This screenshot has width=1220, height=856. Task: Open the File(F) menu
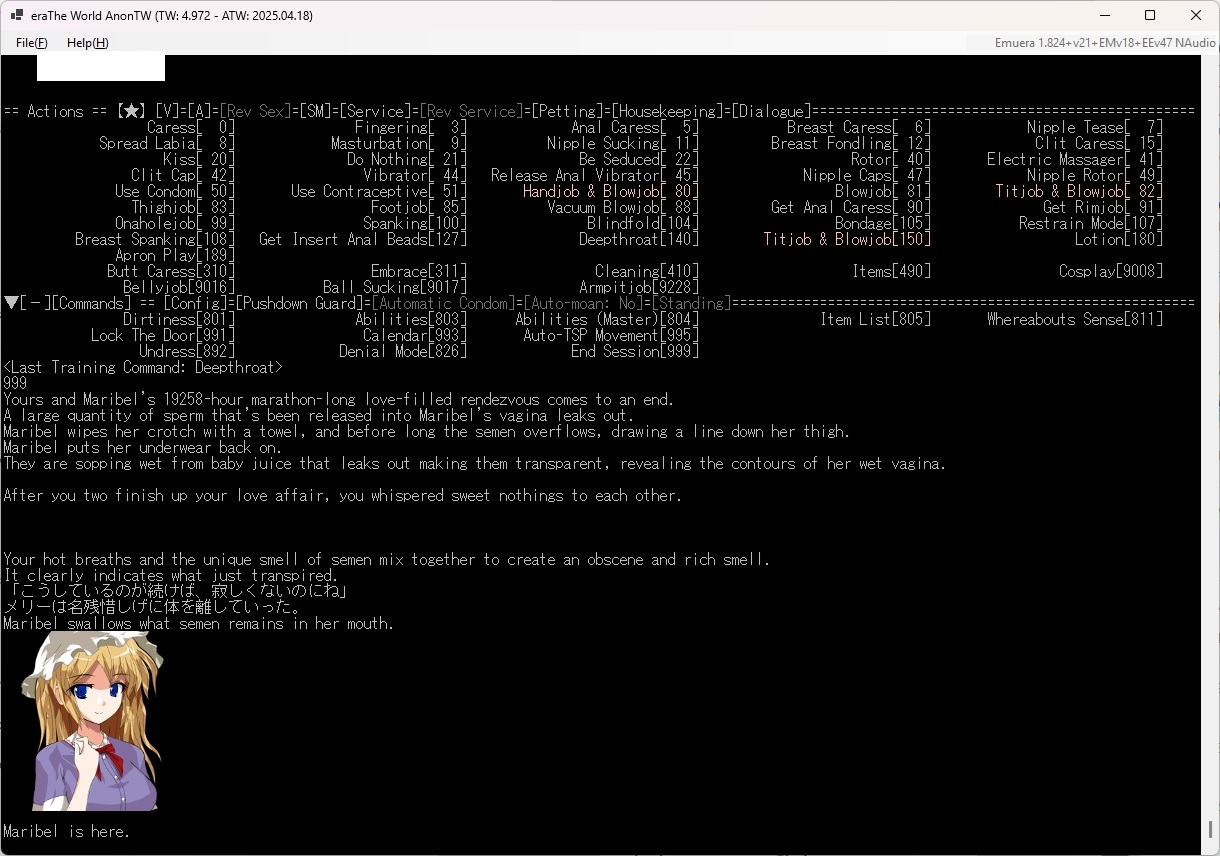pyautogui.click(x=32, y=43)
